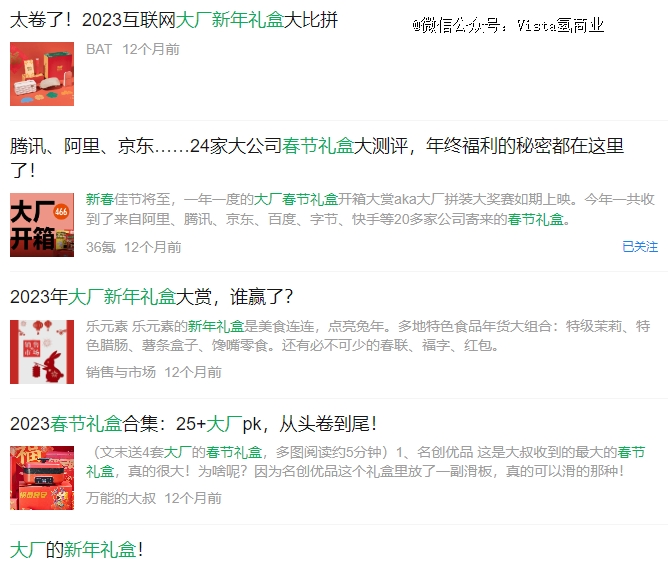Click the 大厂开箱 thumbnail image

coord(42,225)
